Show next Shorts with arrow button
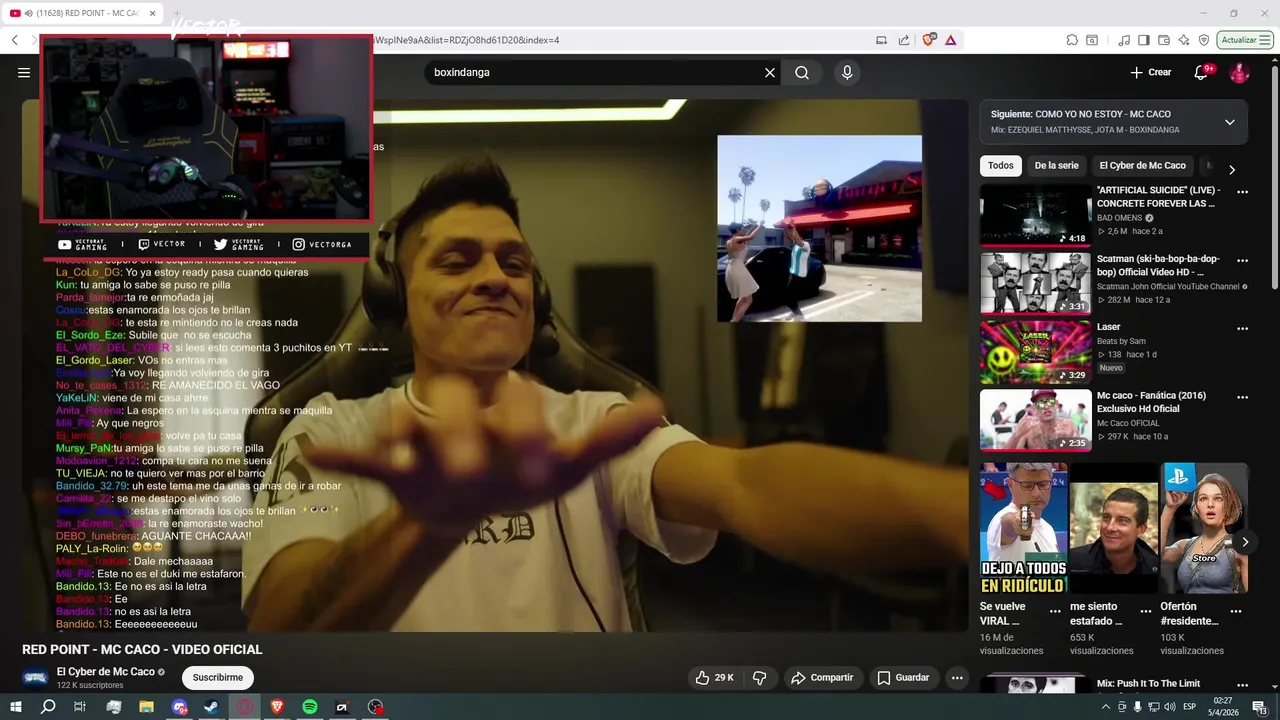 (x=1245, y=542)
